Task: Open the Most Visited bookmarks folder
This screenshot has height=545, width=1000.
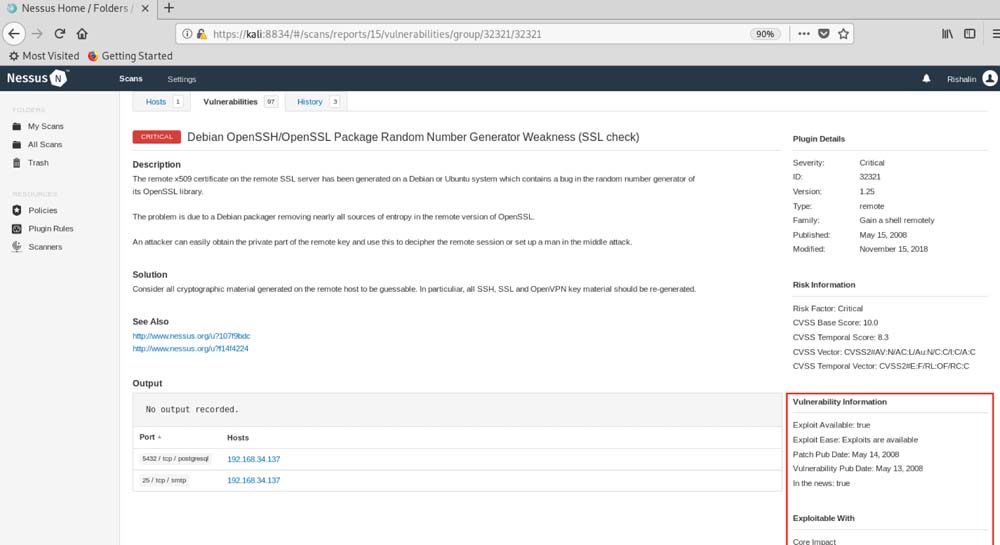Action: coord(44,56)
